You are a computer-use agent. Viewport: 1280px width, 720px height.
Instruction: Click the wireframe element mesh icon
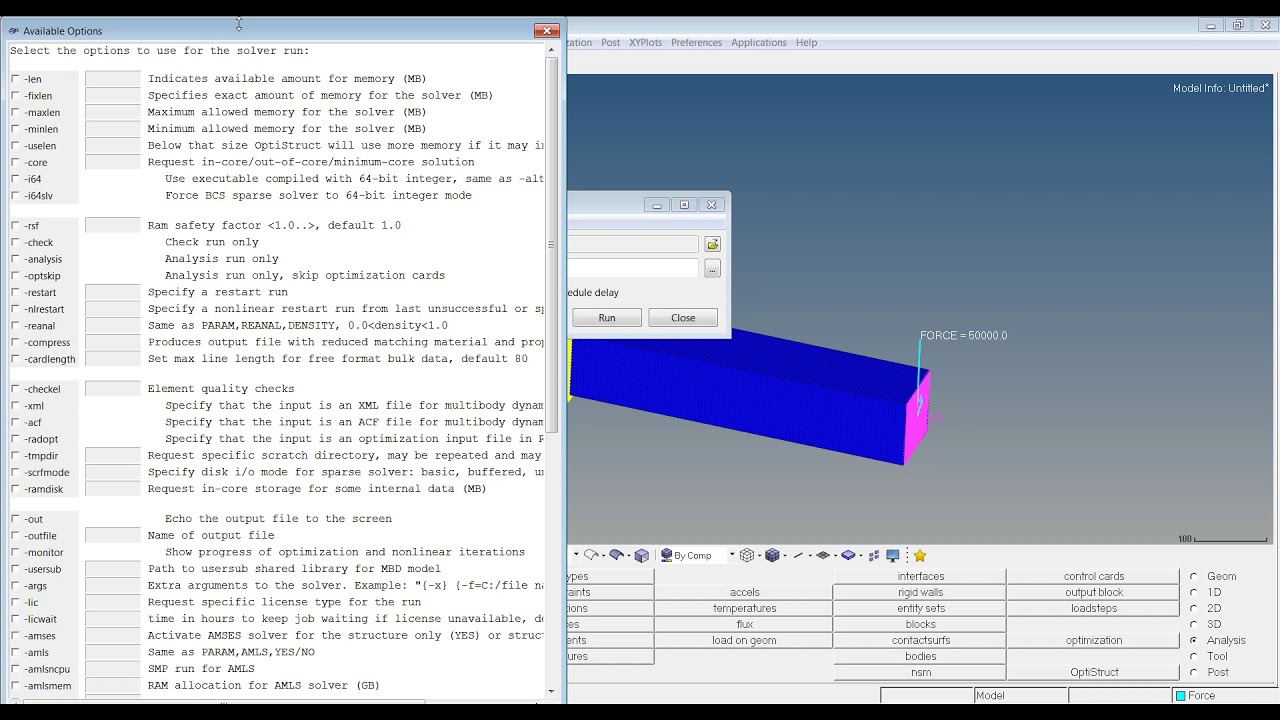(747, 555)
